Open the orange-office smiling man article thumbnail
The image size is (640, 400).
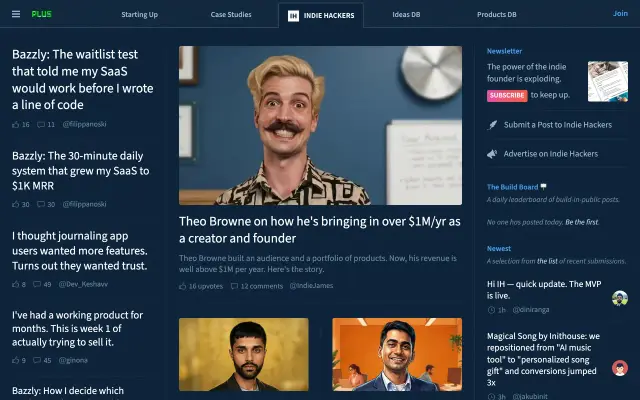[397, 354]
